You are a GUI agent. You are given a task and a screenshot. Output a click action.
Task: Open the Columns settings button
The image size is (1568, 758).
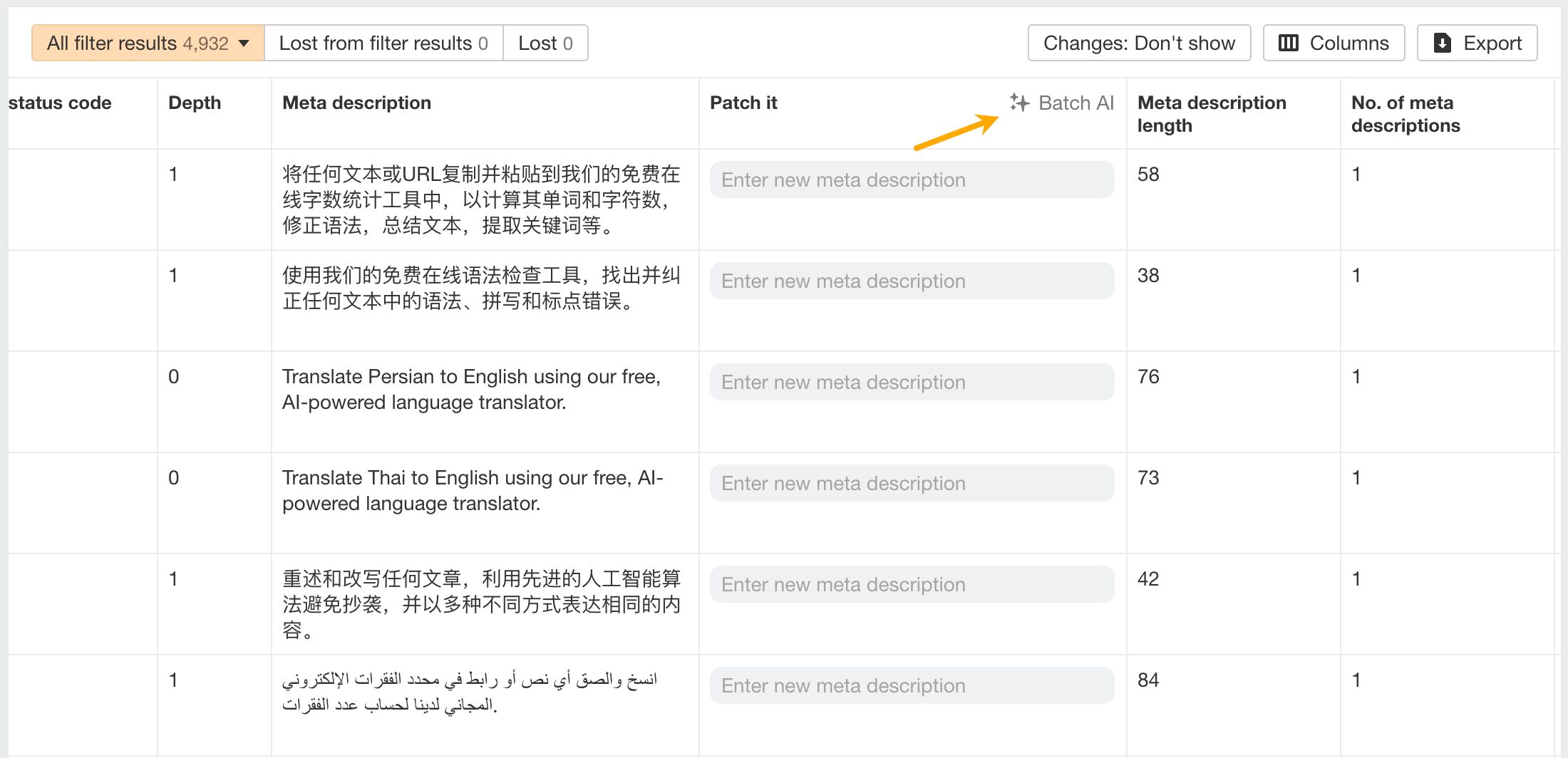tap(1334, 43)
